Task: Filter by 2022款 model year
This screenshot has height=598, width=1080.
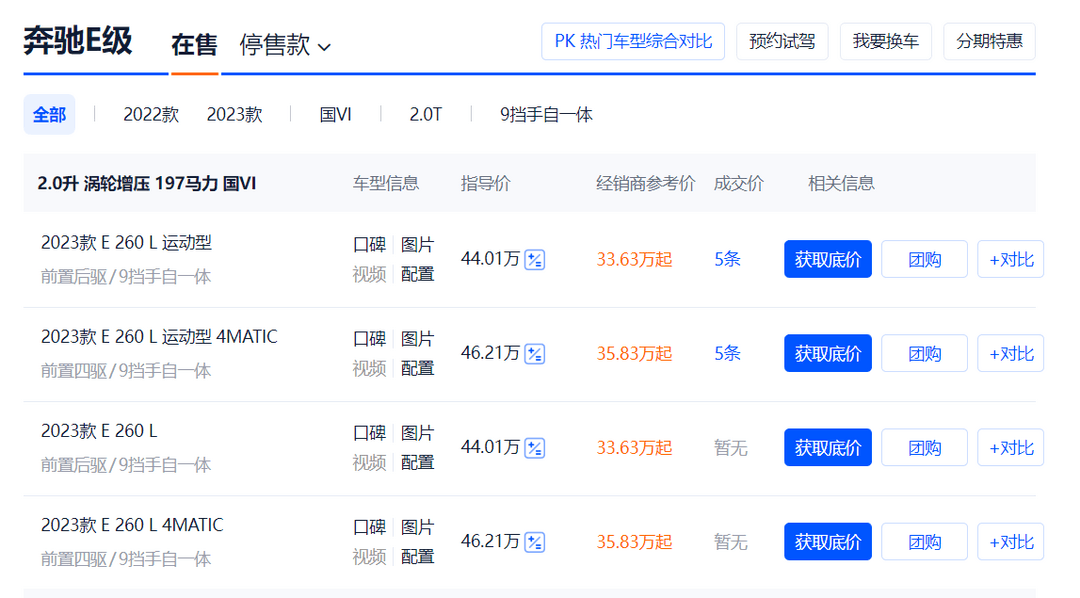Action: click(151, 114)
